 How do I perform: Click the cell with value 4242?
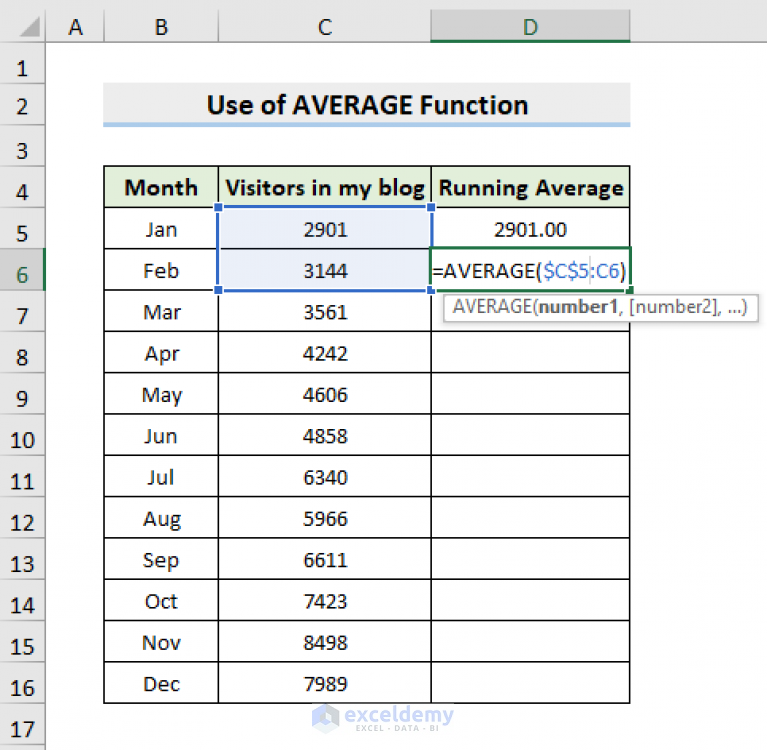(324, 353)
